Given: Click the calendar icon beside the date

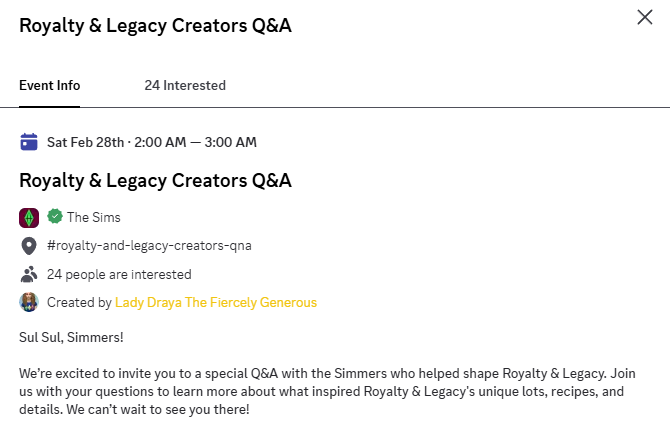Looking at the screenshot, I should 29,142.
